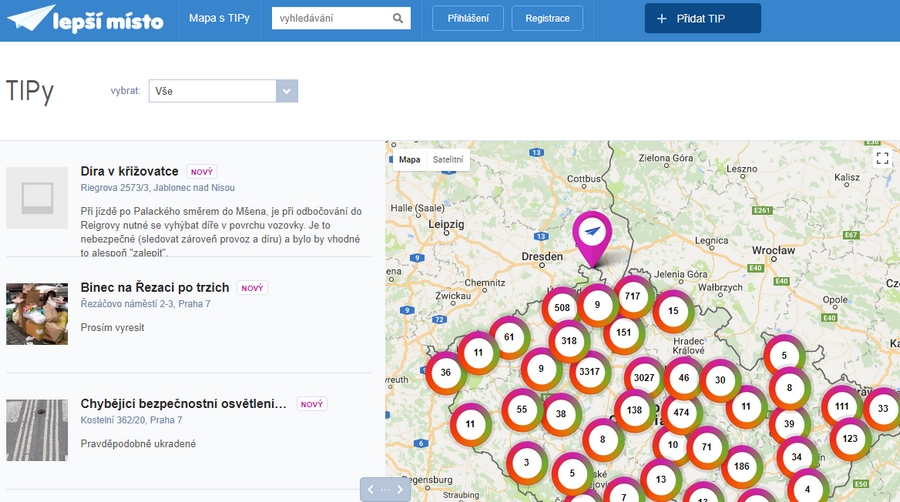Open the vybrat dropdown arrow

pyautogui.click(x=286, y=91)
